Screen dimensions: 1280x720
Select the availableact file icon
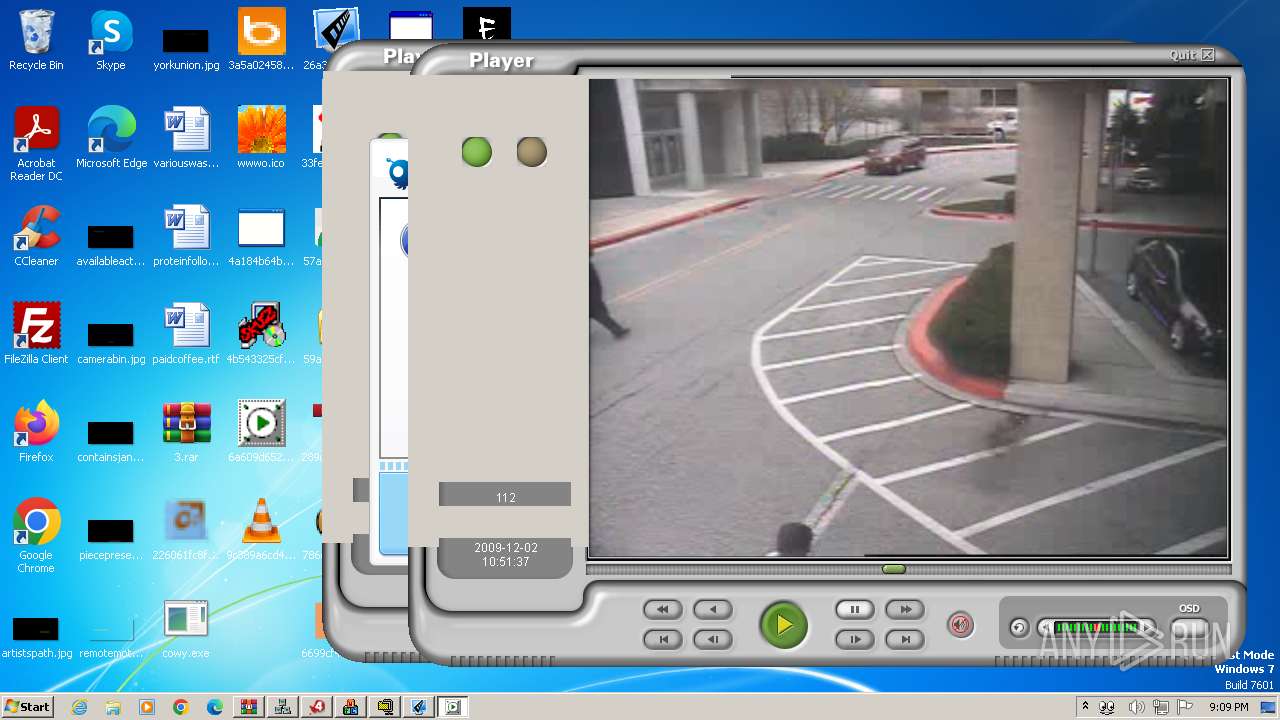111,243
